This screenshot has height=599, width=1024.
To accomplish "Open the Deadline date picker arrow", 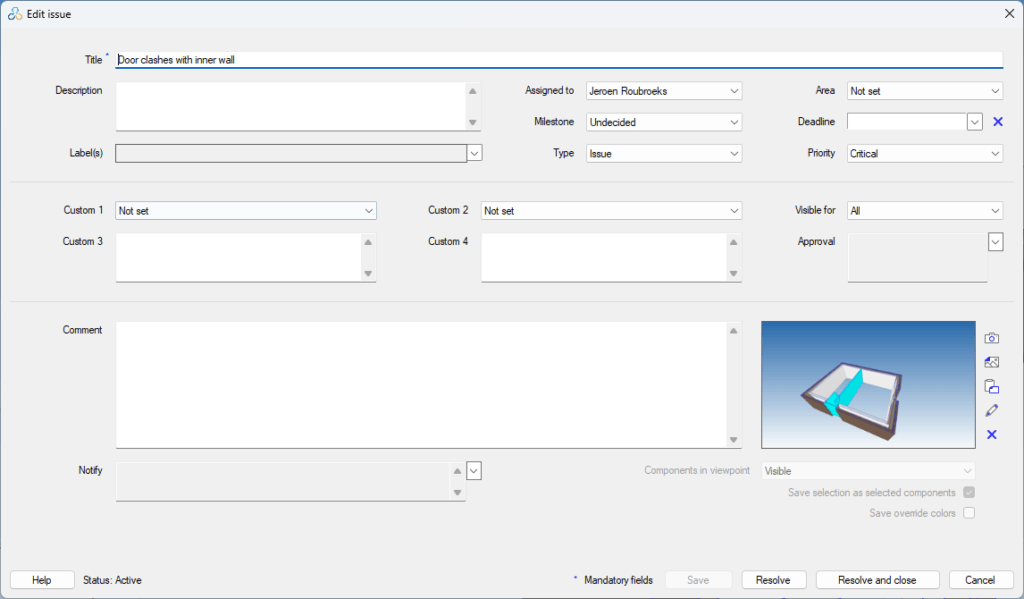I will (974, 122).
